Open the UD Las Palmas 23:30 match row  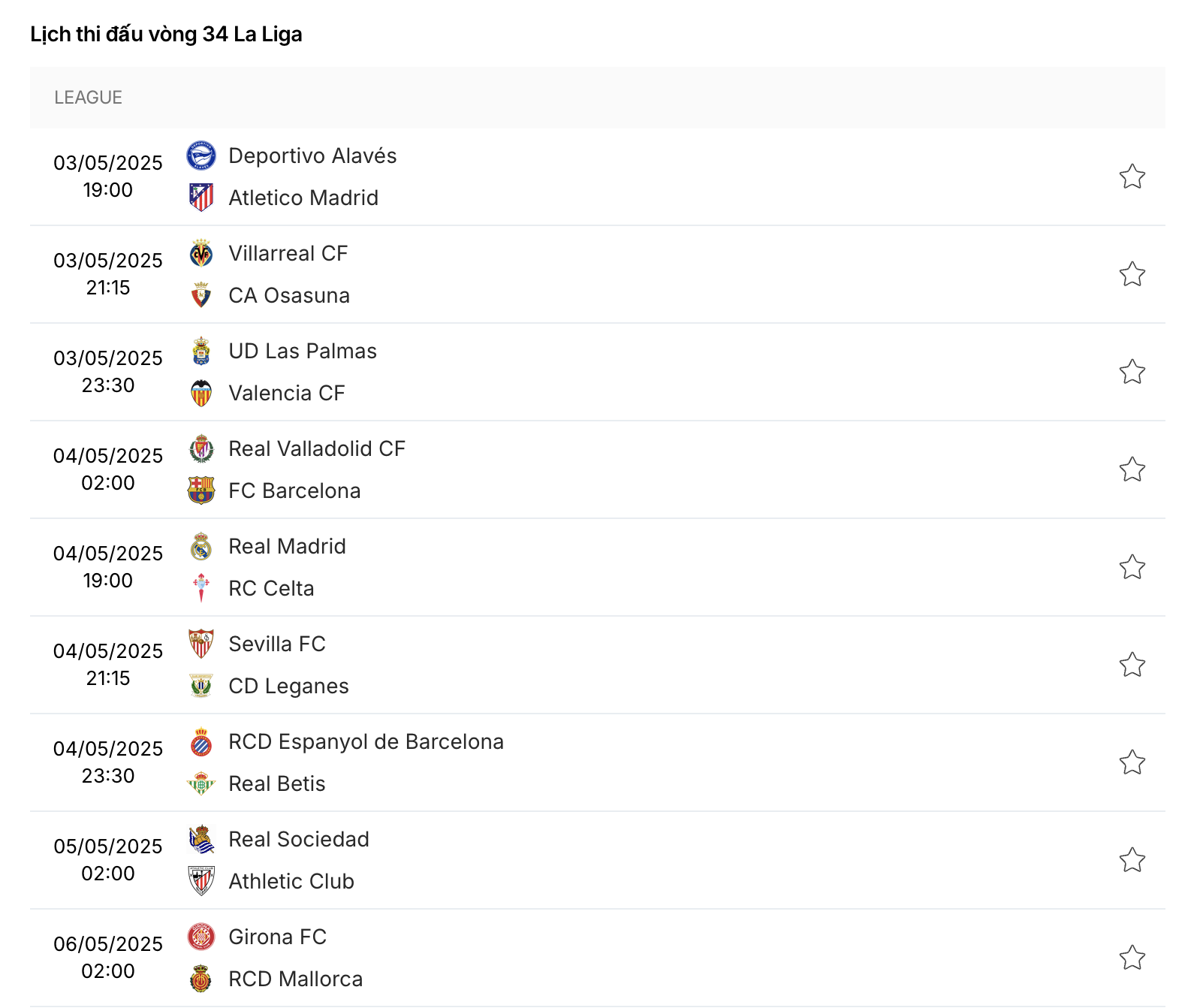point(598,372)
